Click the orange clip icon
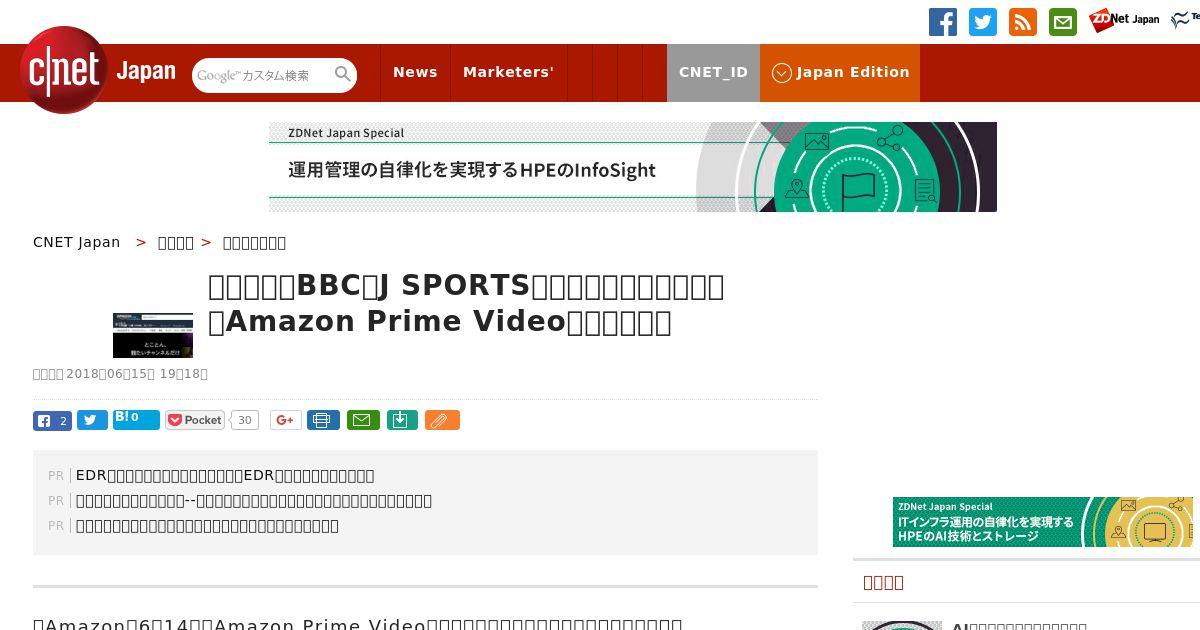The height and width of the screenshot is (630, 1200). pos(442,420)
